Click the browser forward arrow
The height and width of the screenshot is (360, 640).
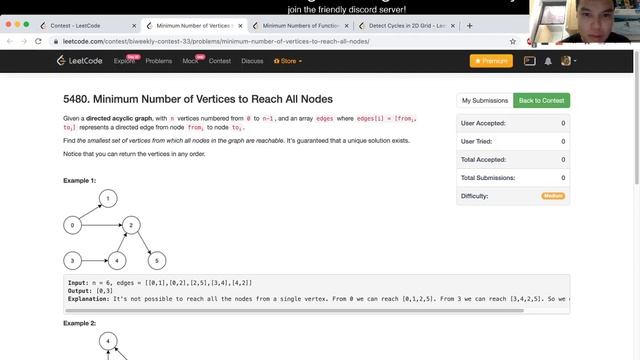click(24, 41)
